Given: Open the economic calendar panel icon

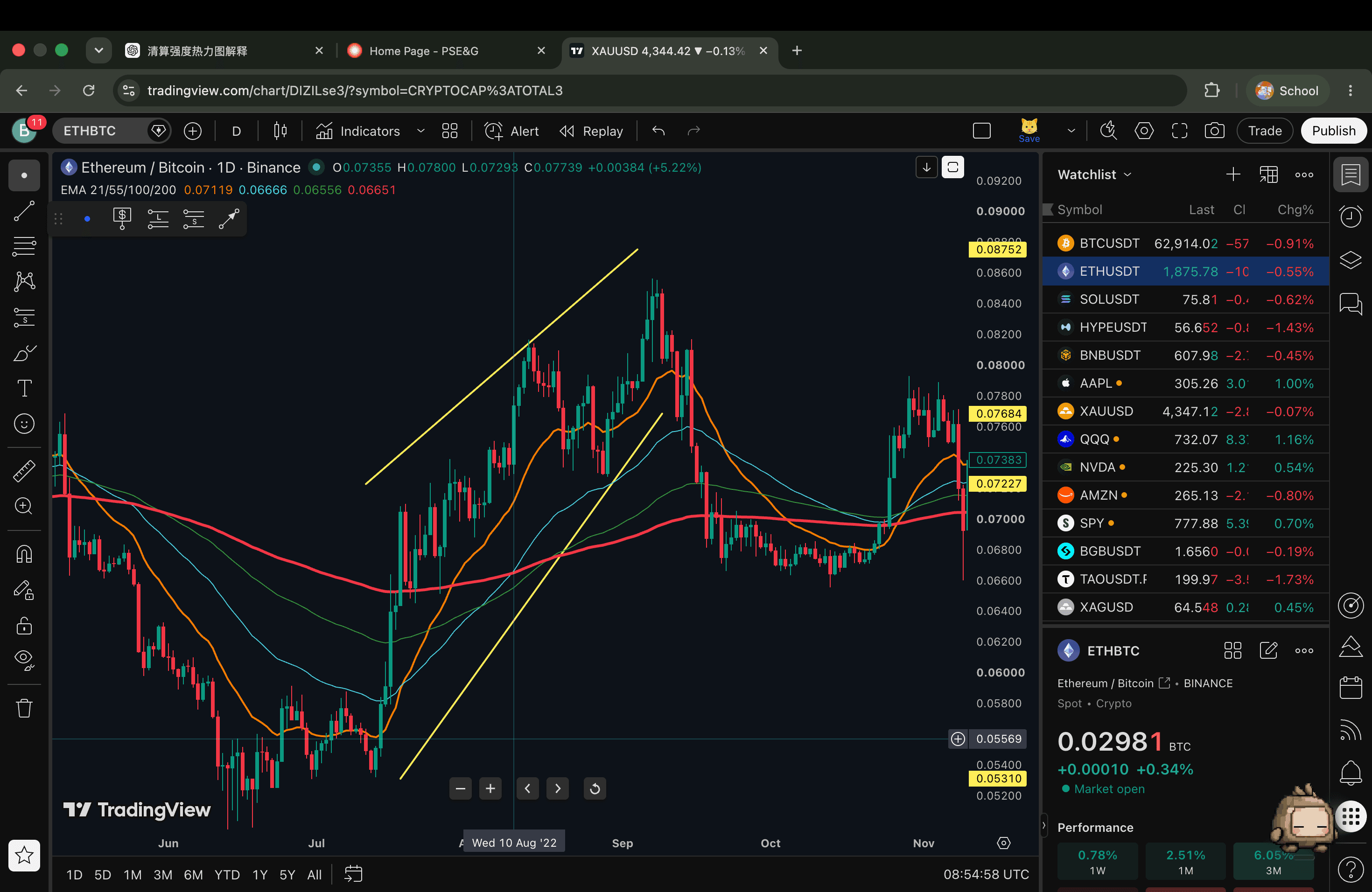Looking at the screenshot, I should coord(1350,688).
